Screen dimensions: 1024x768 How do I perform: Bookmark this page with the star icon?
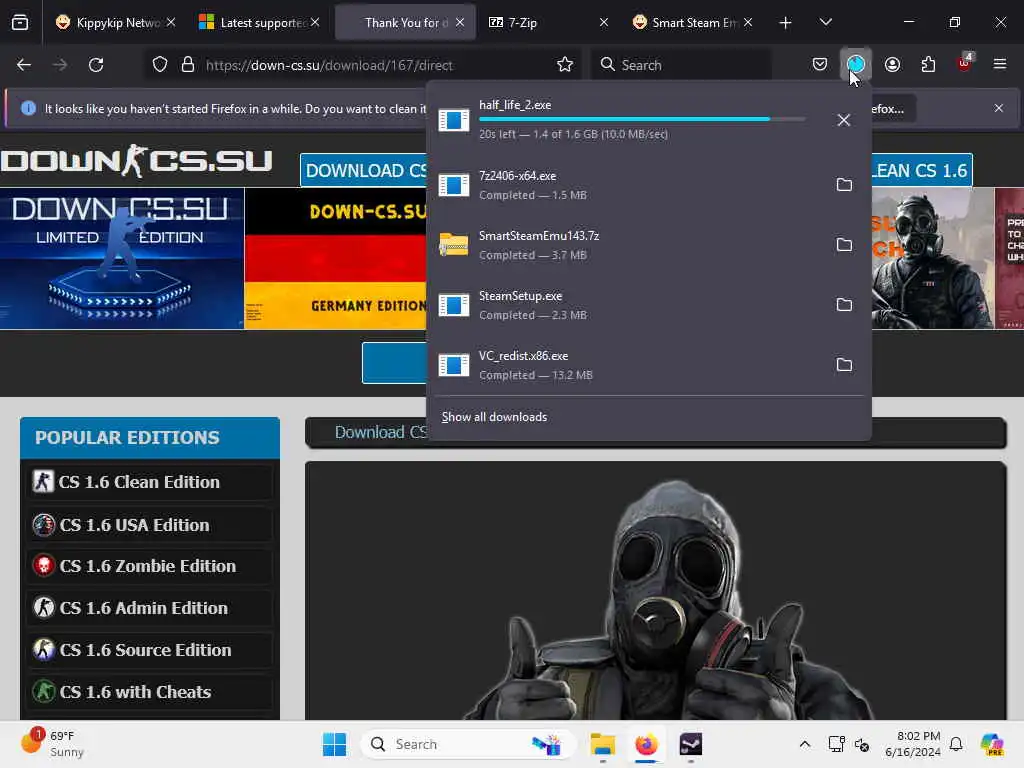click(565, 65)
